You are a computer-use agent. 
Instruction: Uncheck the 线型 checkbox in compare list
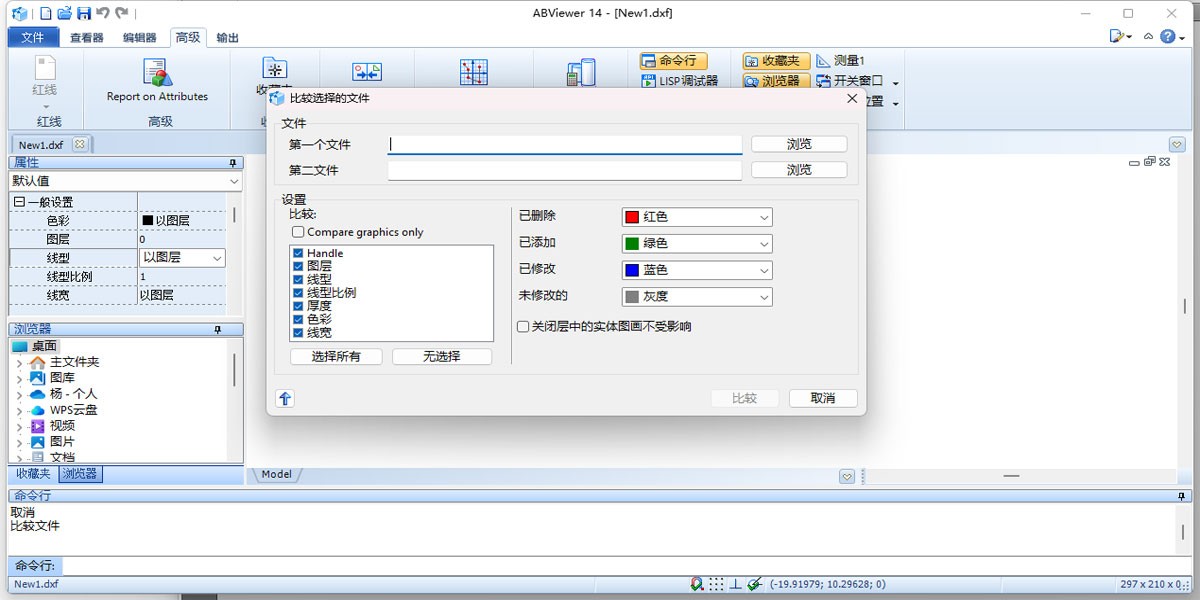pyautogui.click(x=298, y=280)
